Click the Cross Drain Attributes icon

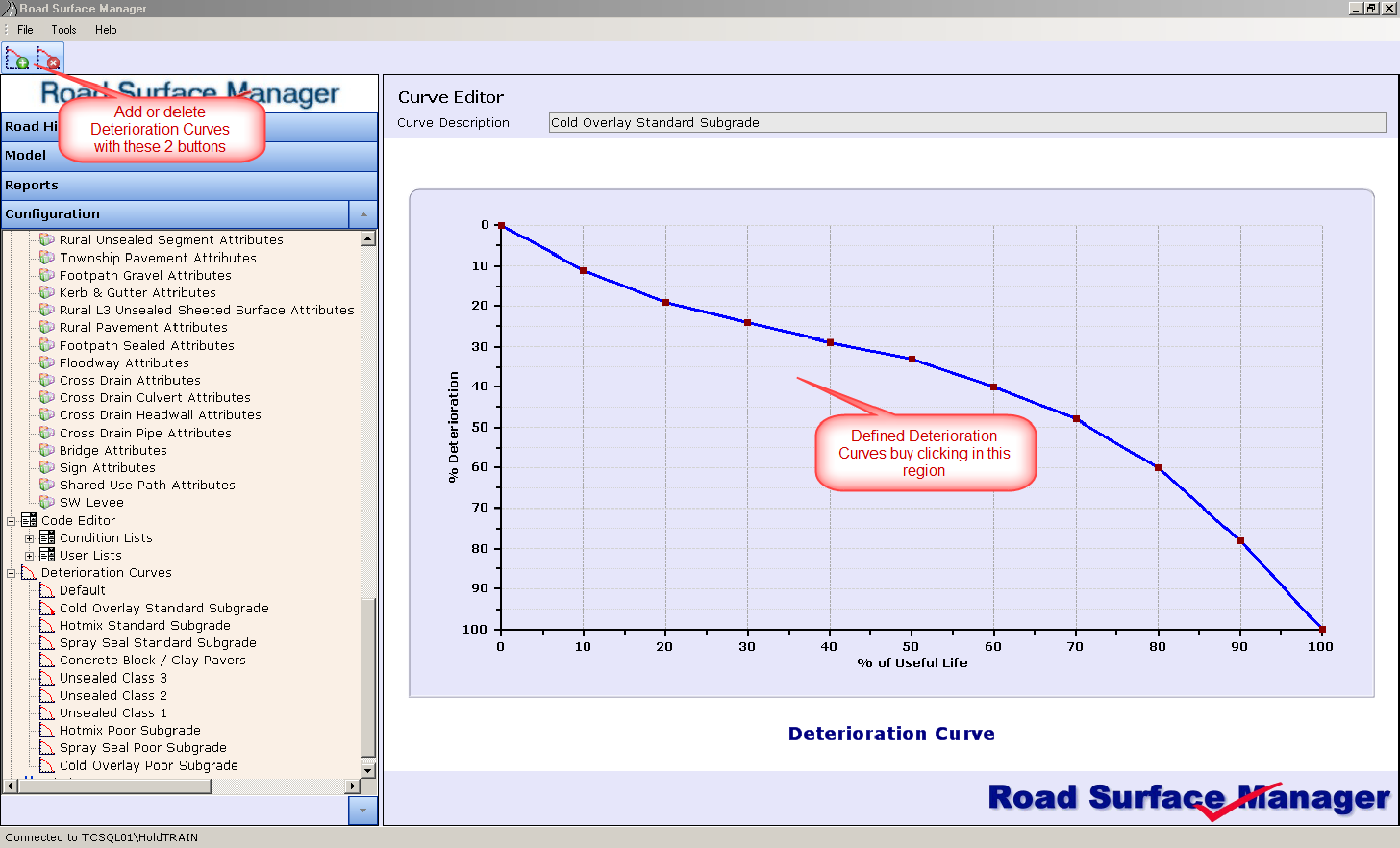[x=46, y=380]
